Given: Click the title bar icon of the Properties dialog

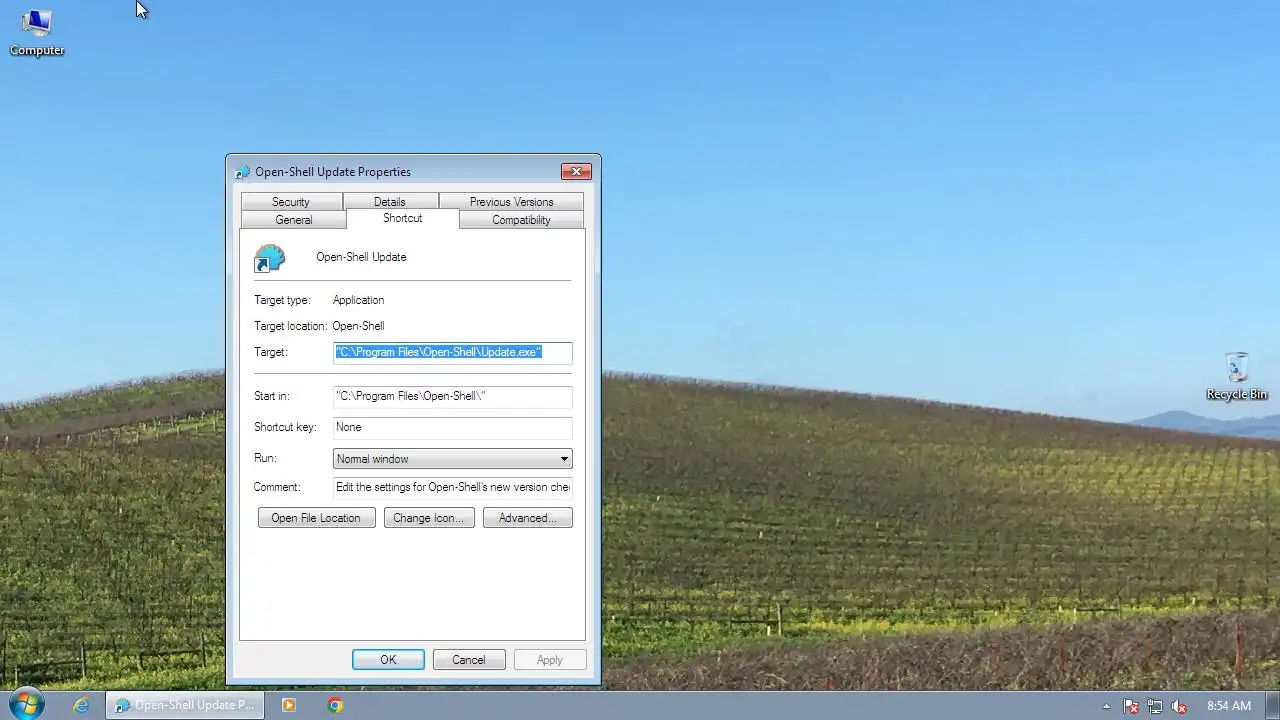Looking at the screenshot, I should coord(242,172).
